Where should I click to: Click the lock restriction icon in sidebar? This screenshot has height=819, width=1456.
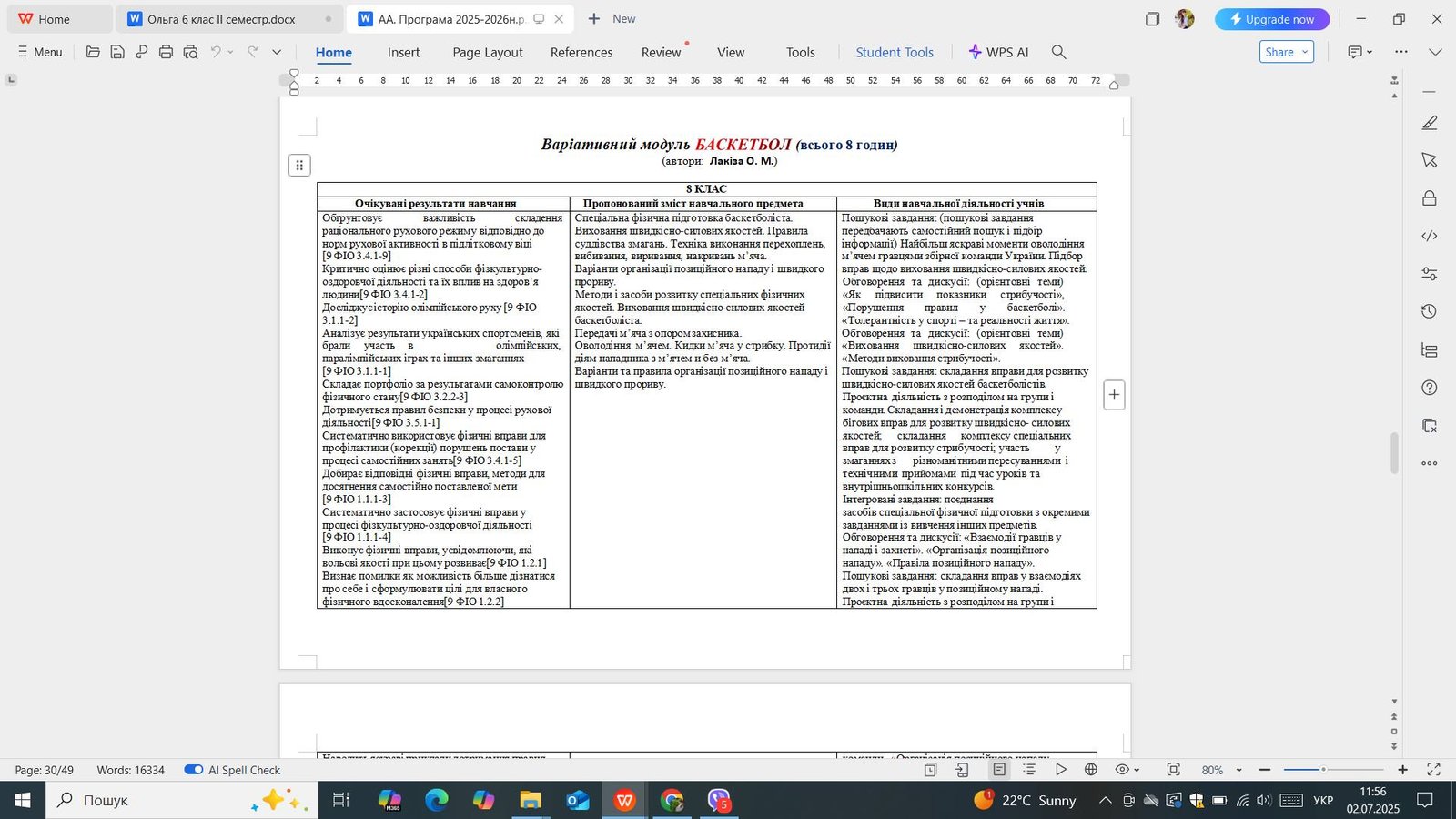(x=1430, y=198)
